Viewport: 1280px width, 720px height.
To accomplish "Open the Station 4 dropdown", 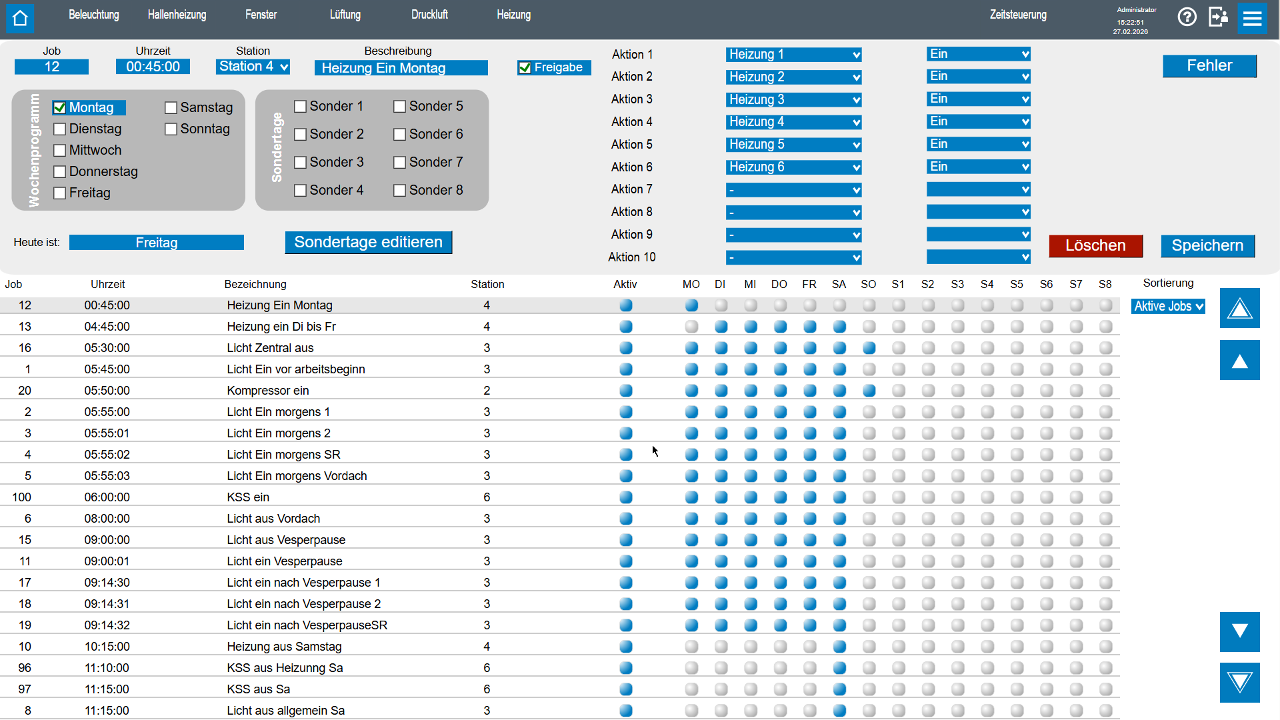I will [x=253, y=67].
